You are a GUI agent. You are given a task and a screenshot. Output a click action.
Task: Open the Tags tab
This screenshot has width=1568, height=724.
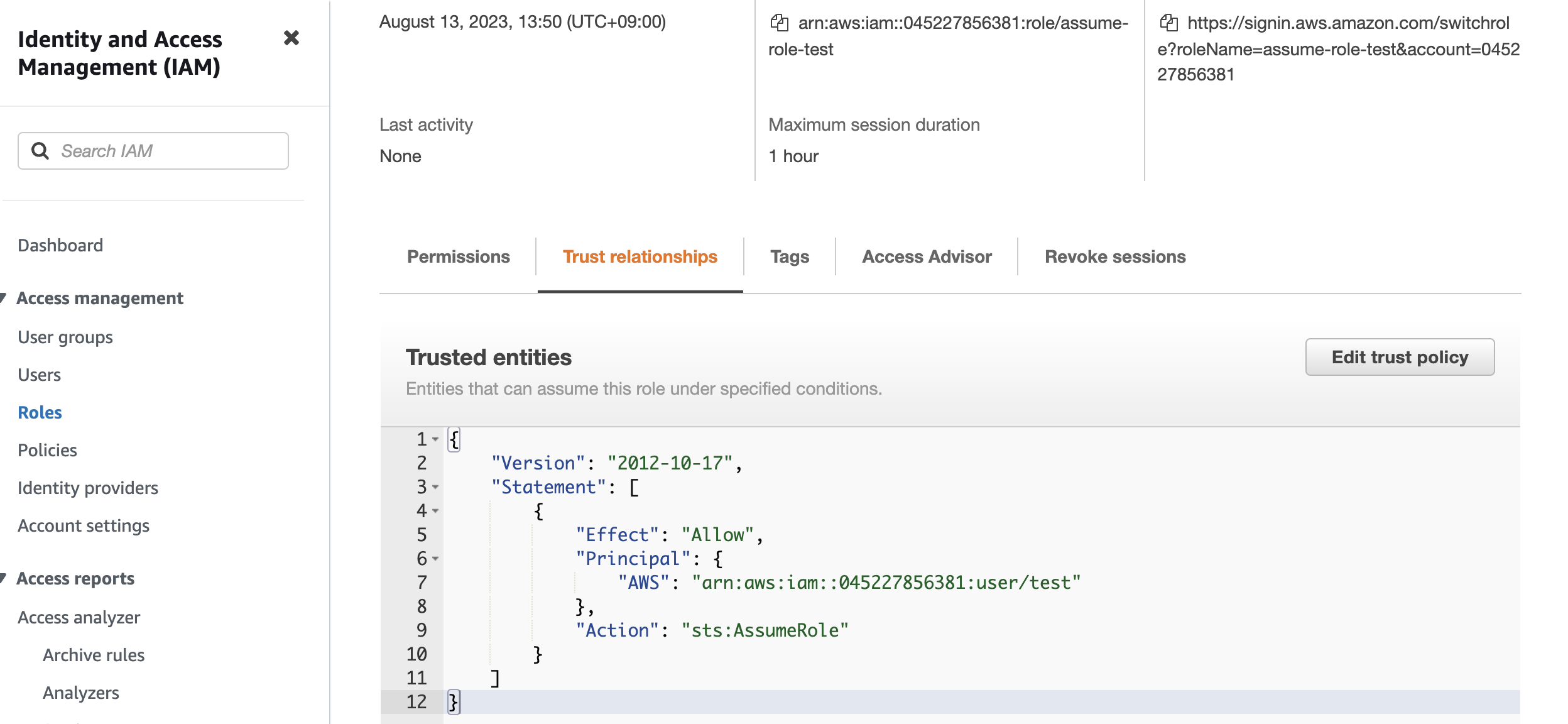pos(789,257)
